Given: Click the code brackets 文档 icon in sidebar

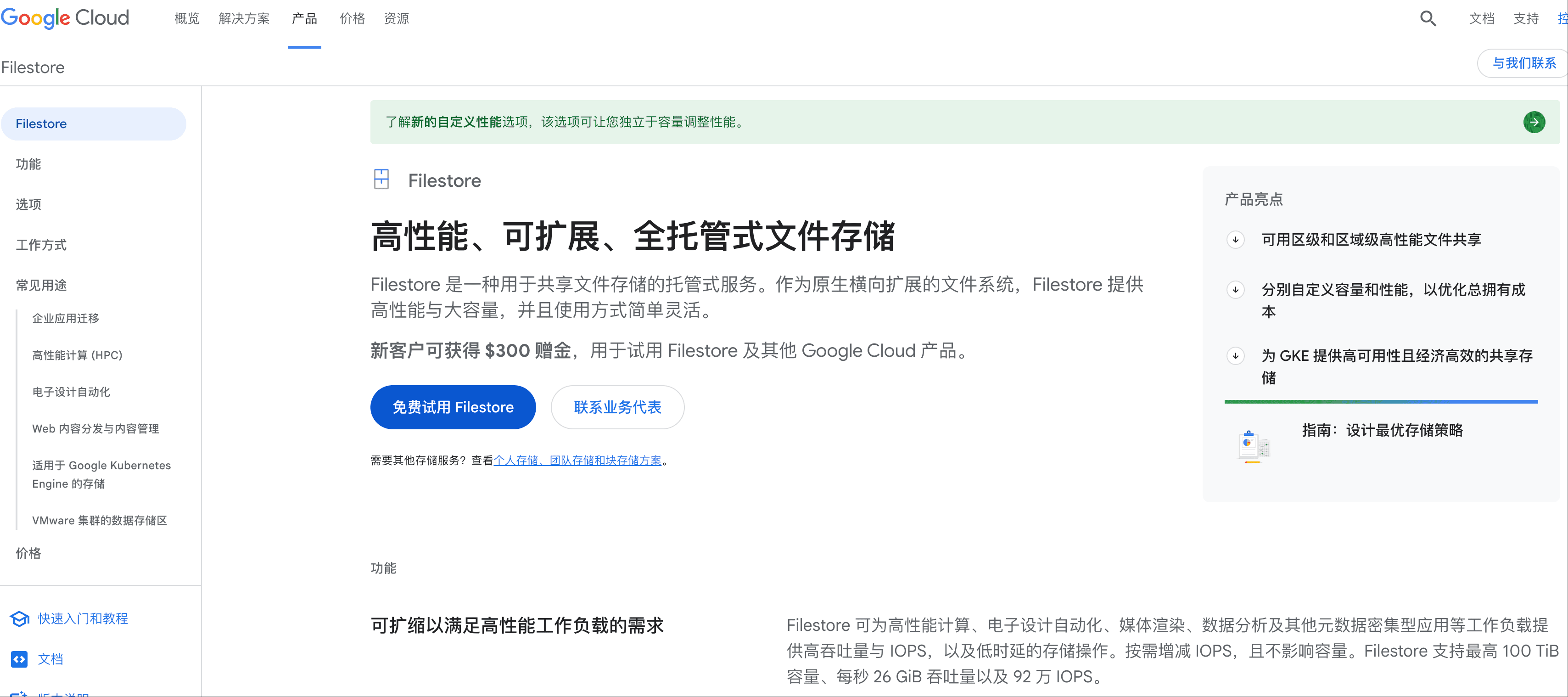Looking at the screenshot, I should pos(19,658).
